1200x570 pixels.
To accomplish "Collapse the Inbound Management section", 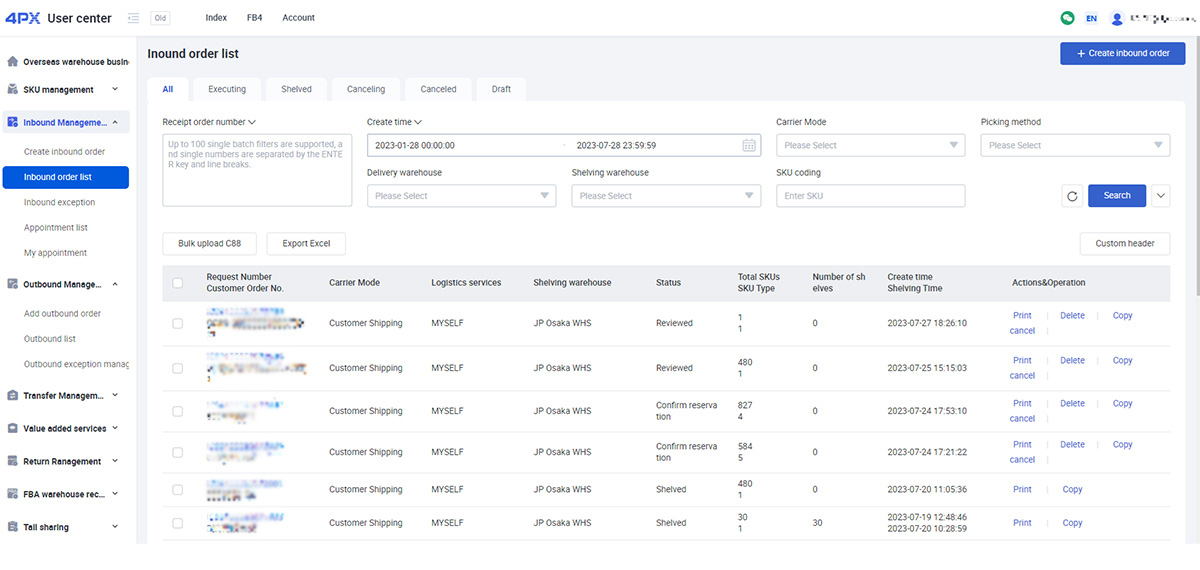I will [115, 122].
